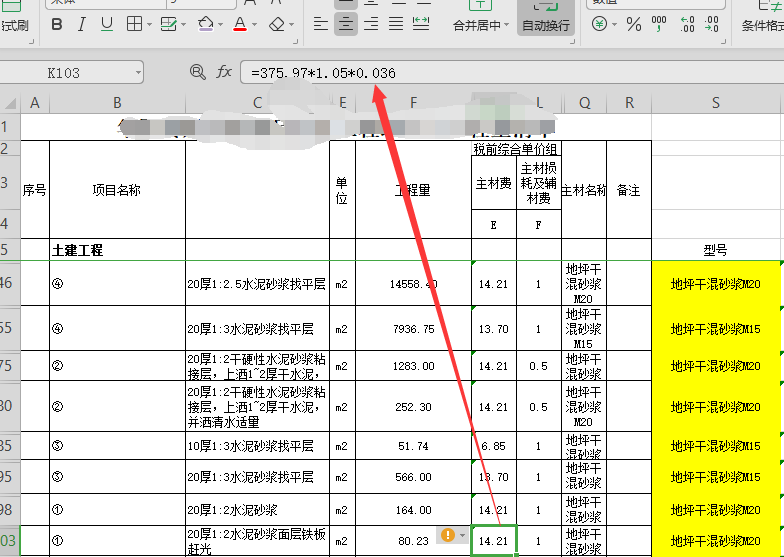Open the clear eraser dropdown arrow

pyautogui.click(x=292, y=24)
